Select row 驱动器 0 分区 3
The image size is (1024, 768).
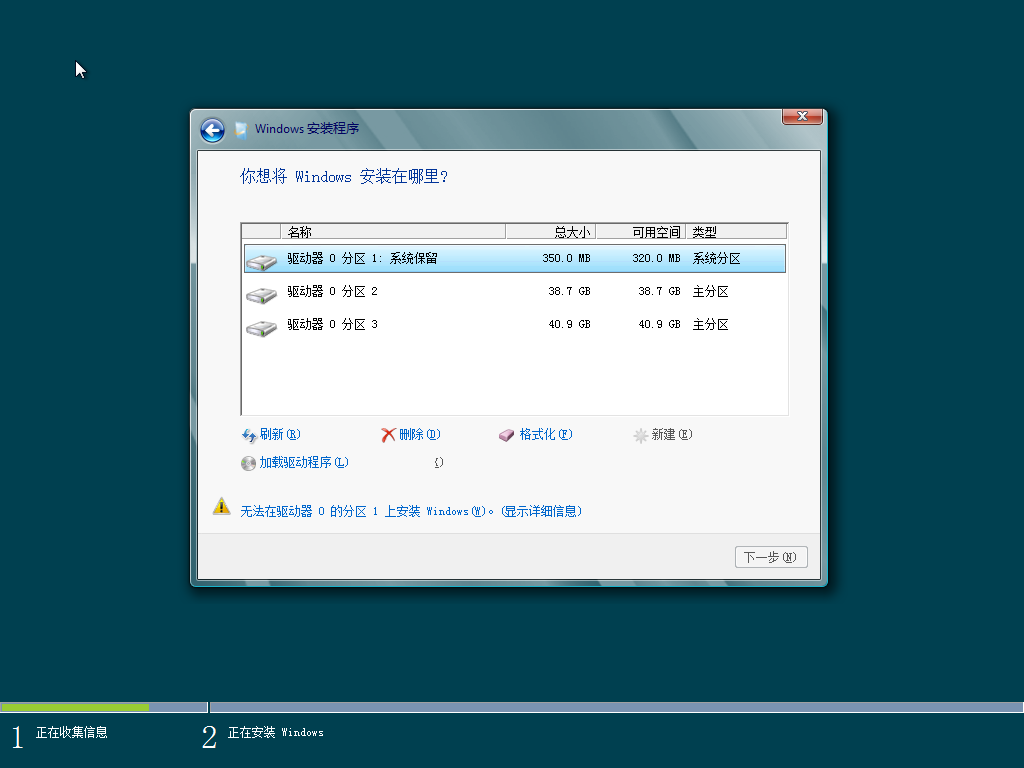(x=515, y=325)
